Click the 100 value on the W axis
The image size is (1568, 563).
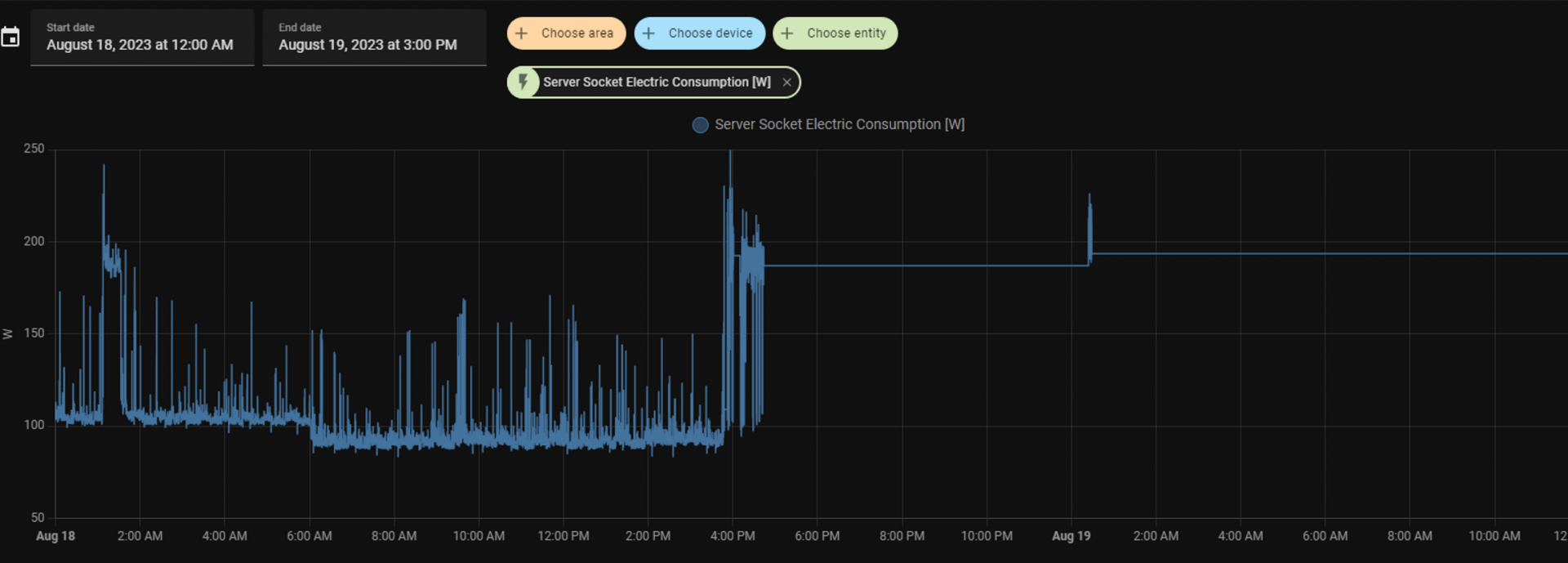(x=34, y=425)
